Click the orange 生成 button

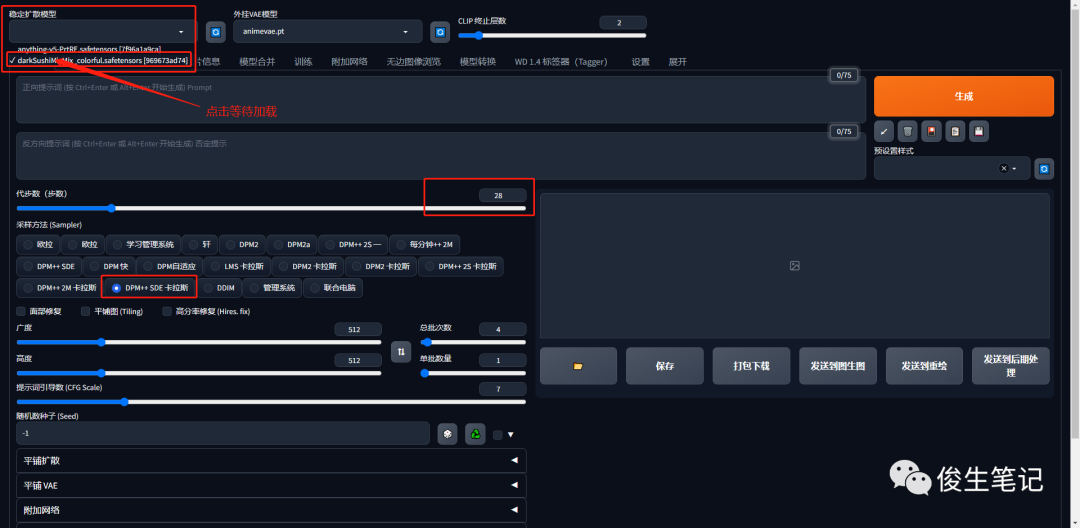pyautogui.click(x=963, y=96)
